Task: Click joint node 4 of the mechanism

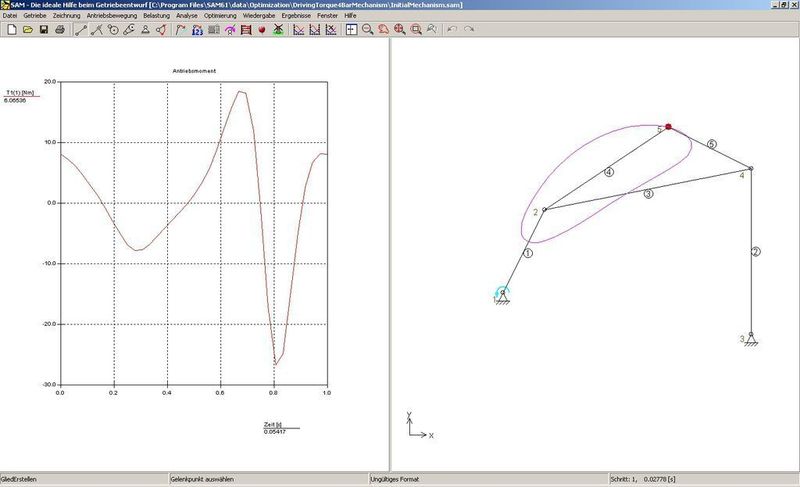Action: pyautogui.click(x=751, y=168)
